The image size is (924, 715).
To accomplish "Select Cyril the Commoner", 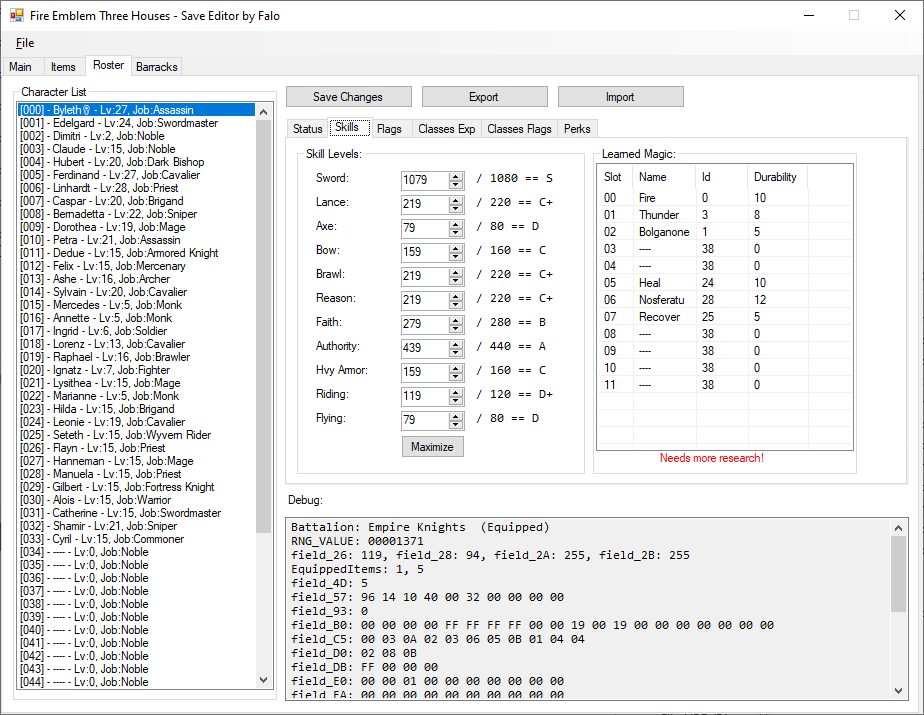I will 137,539.
